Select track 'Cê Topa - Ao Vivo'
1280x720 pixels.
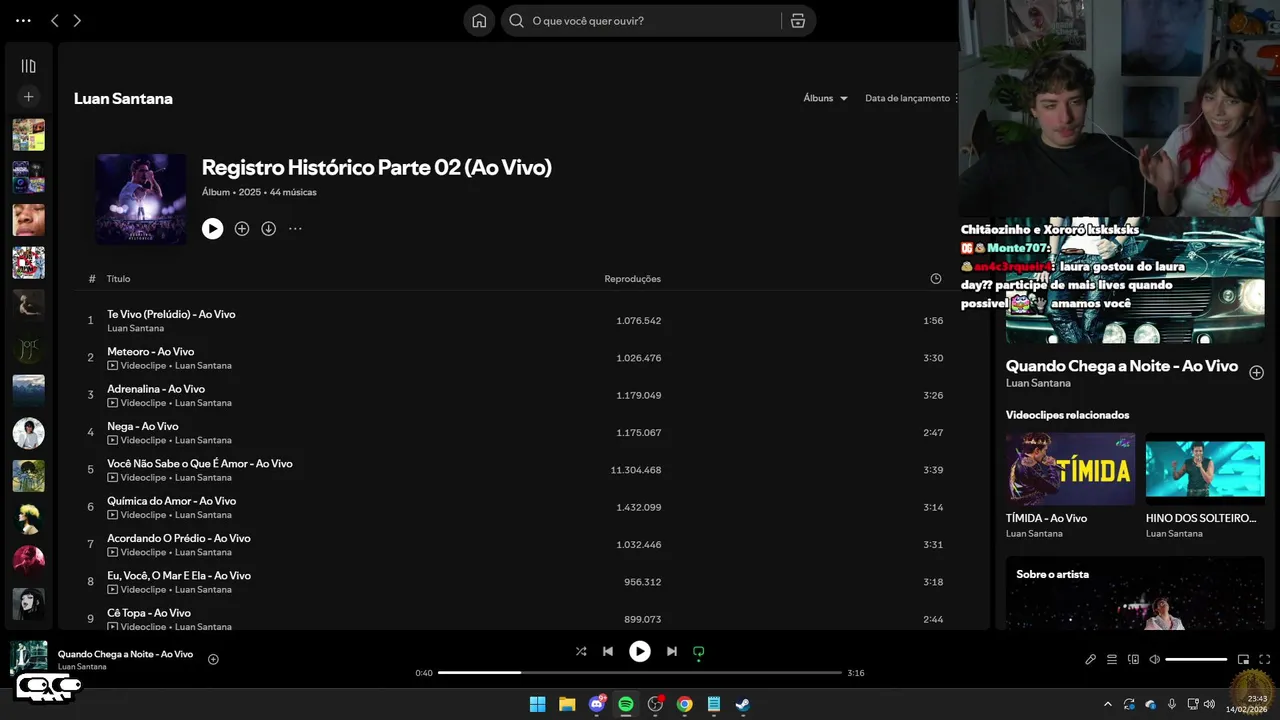pos(149,613)
